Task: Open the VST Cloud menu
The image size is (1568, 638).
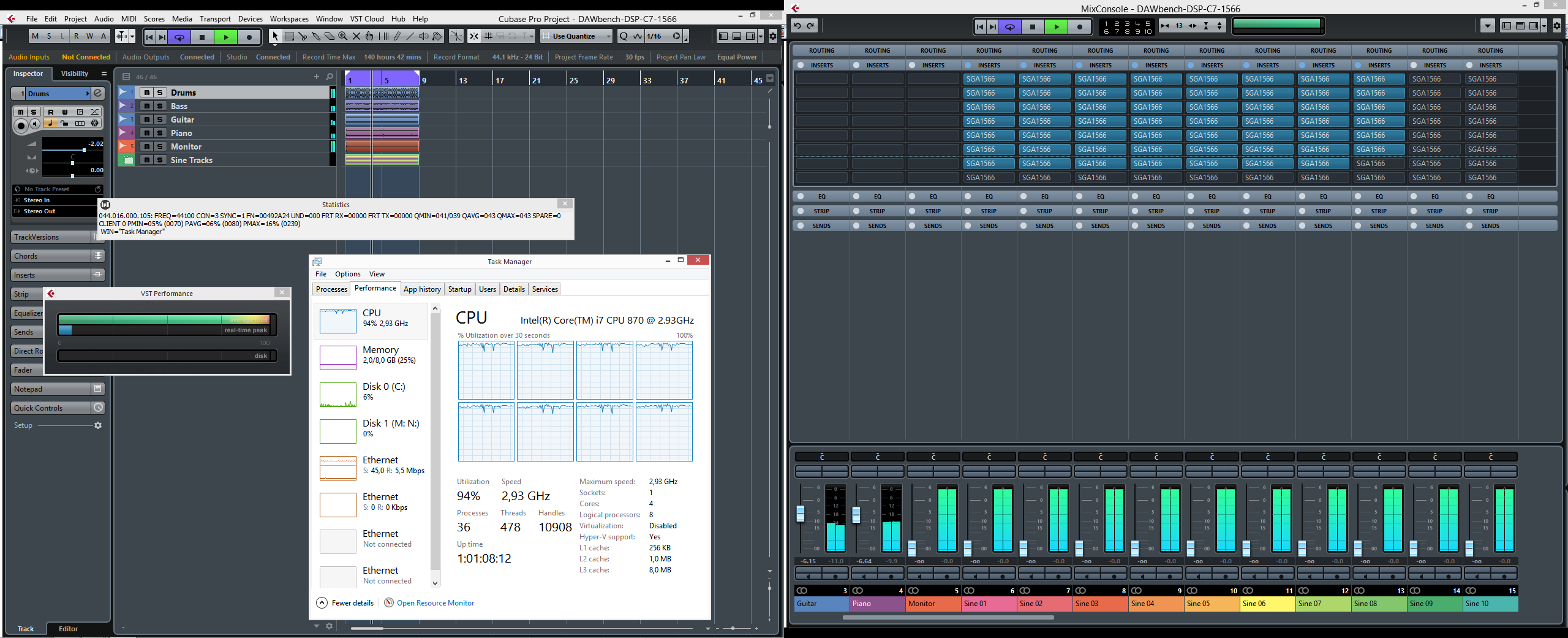Action: 367,19
